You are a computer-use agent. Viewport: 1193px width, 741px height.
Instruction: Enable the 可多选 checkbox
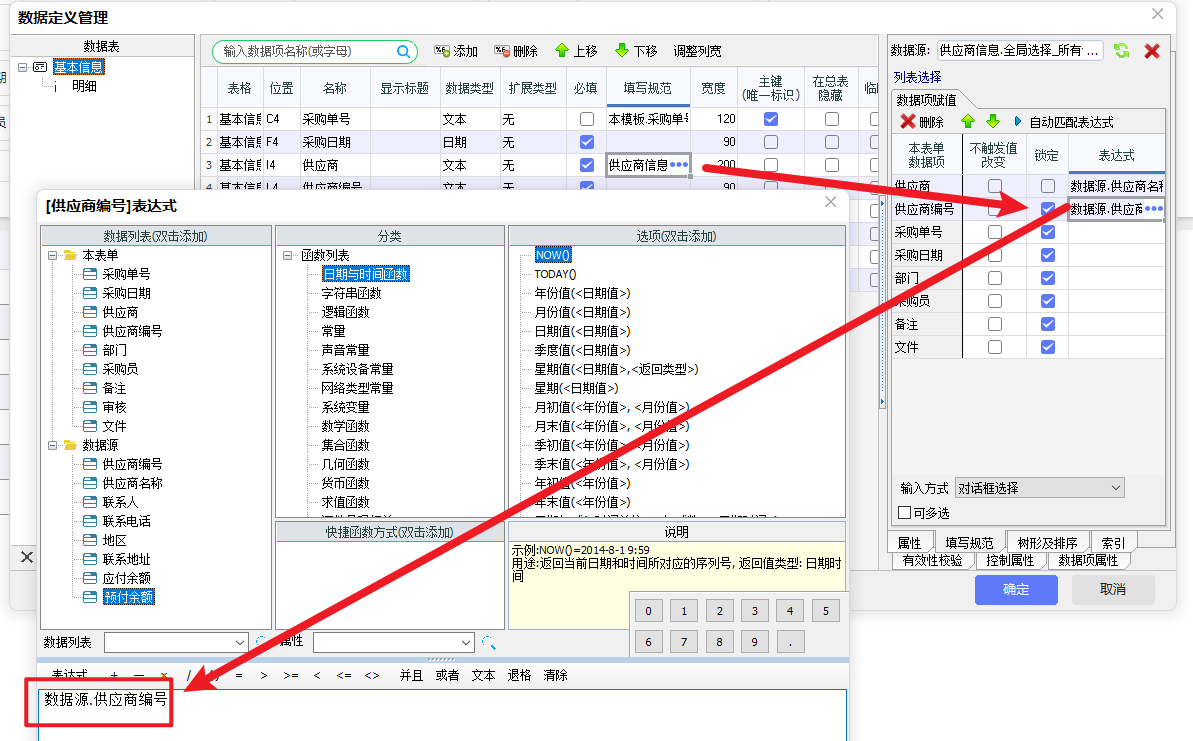(x=905, y=513)
